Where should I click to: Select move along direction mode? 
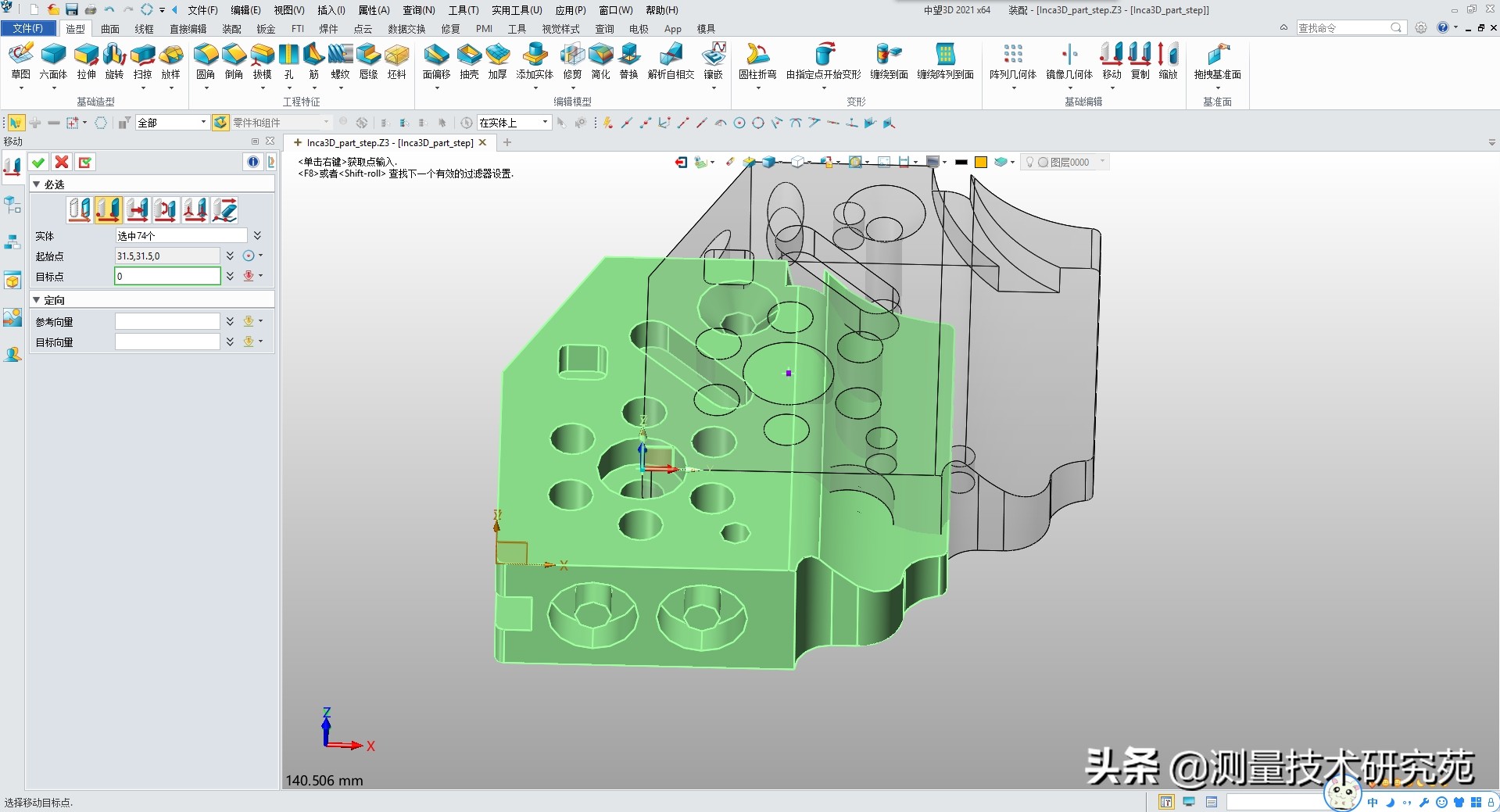pyautogui.click(x=137, y=209)
